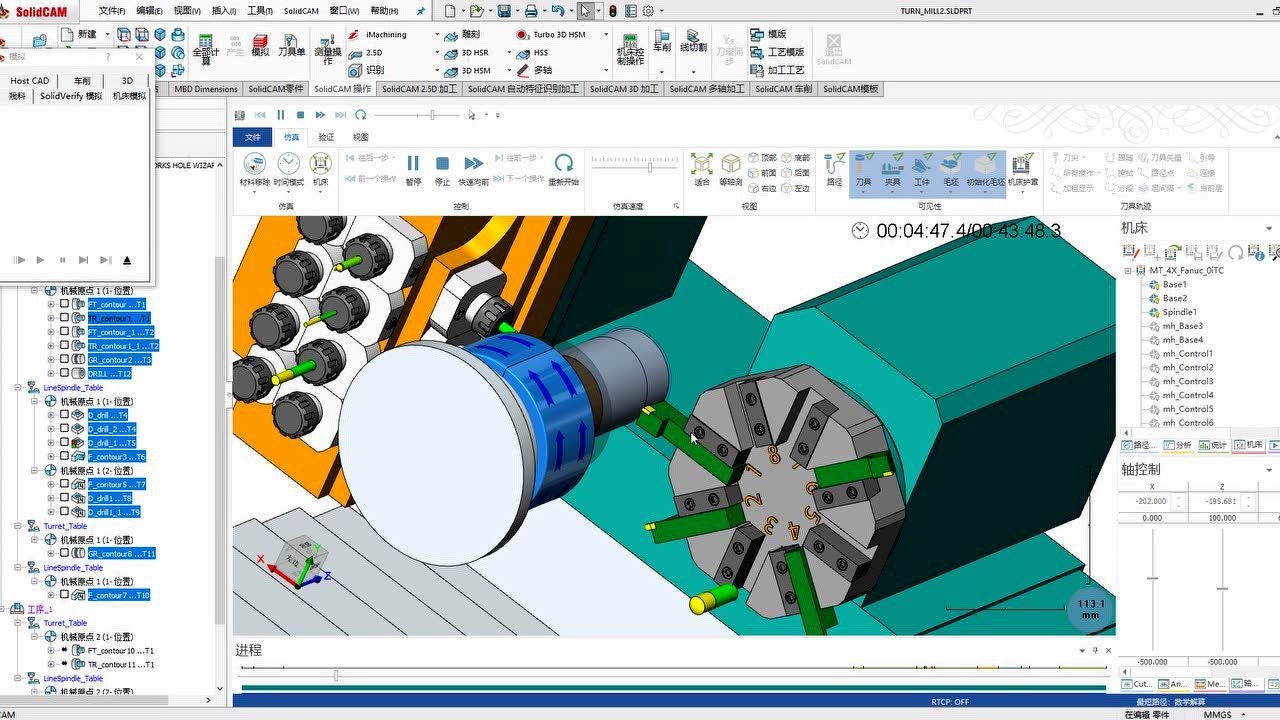1280x720 pixels.
Task: Open the 模拟 simulate icon in ribbon
Action: coord(260,44)
